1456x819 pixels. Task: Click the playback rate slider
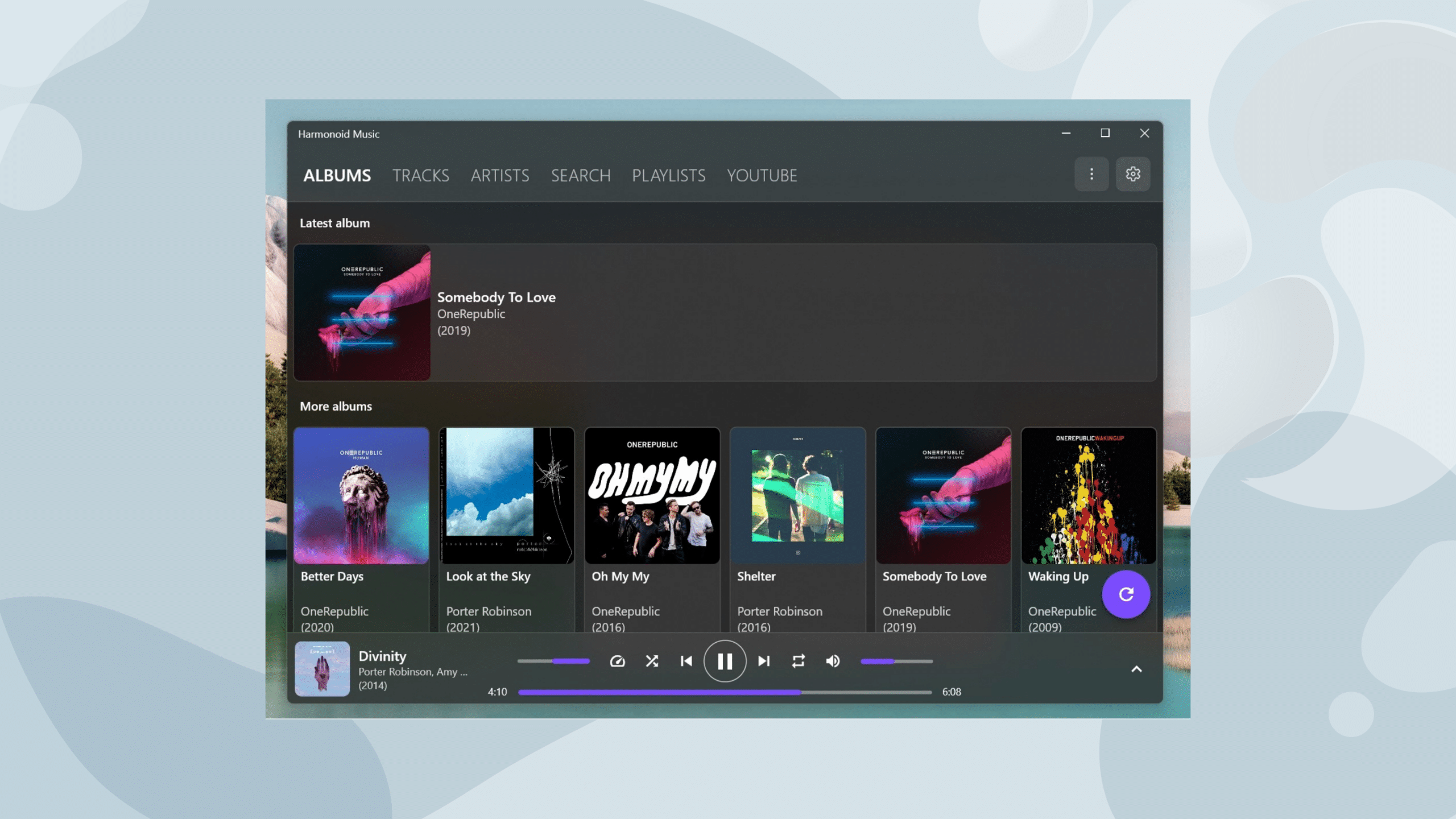click(x=553, y=661)
